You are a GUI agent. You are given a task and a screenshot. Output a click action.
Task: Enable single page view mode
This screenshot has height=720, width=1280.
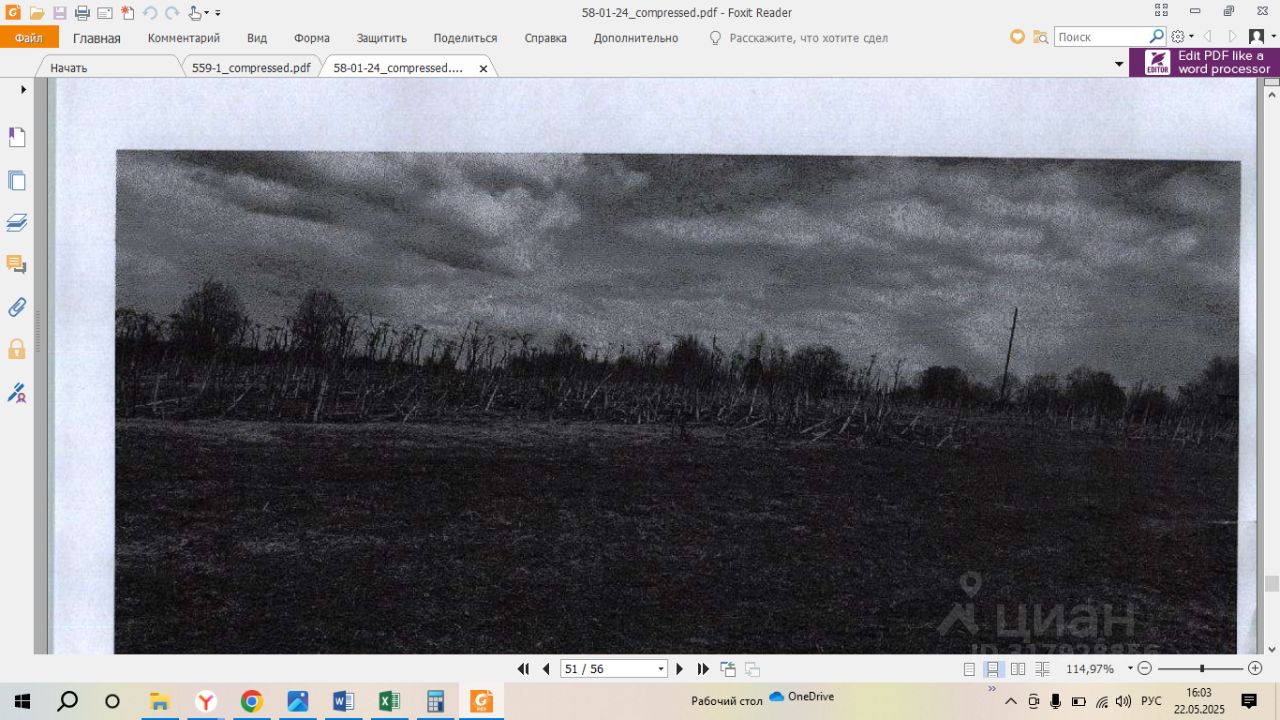pos(970,669)
